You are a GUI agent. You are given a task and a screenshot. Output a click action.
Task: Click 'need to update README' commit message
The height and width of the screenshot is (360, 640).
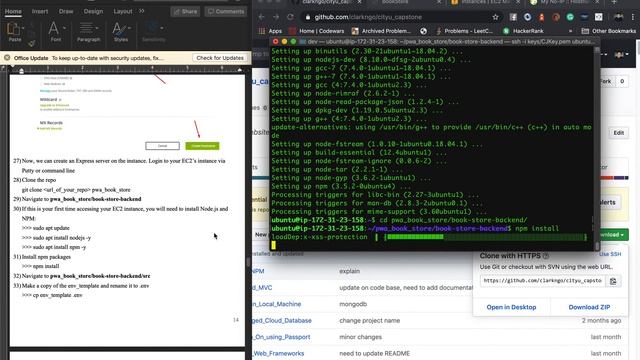click(374, 353)
